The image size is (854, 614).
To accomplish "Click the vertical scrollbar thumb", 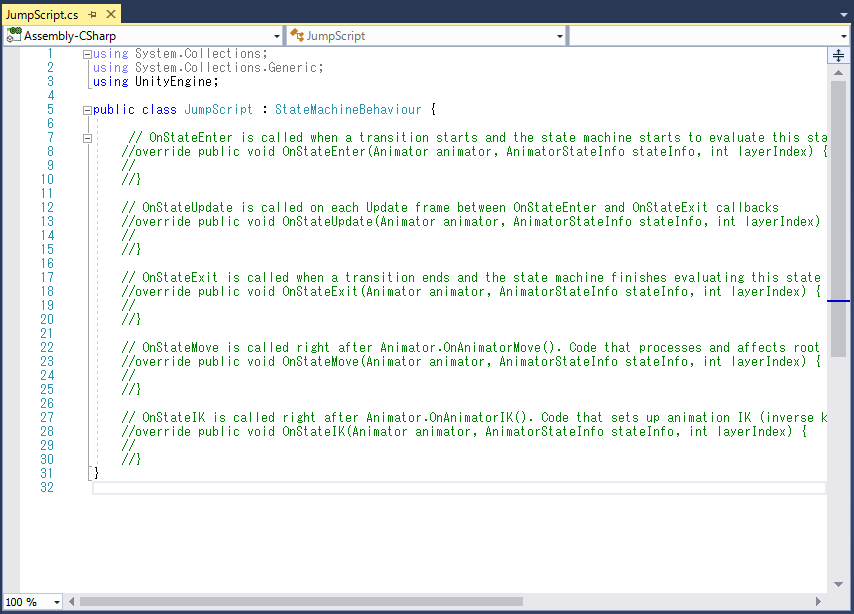I will (838, 219).
